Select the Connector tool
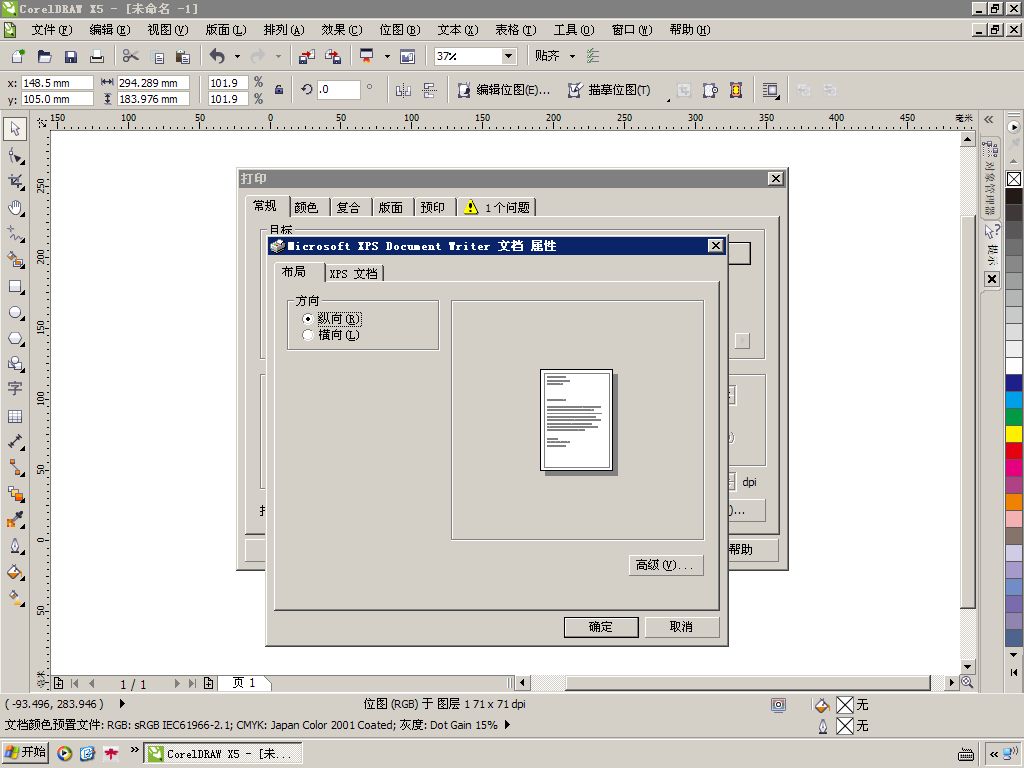 coord(15,468)
